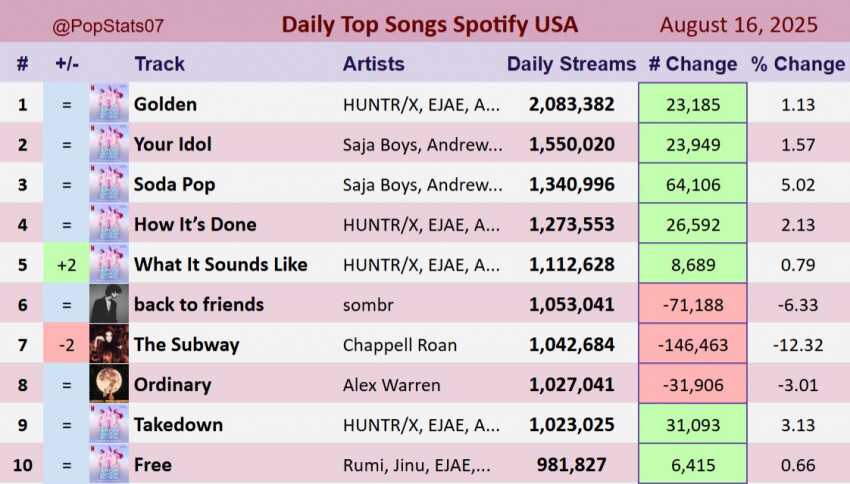Screen dimensions: 850x484
Task: Select the Soda Pop album thumbnail
Action: click(108, 184)
